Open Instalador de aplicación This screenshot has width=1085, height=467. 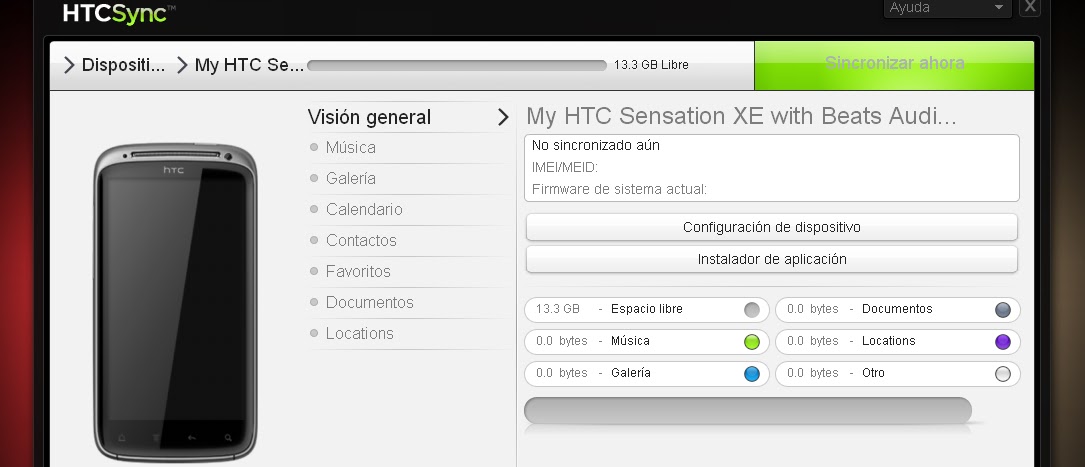pyautogui.click(x=772, y=259)
